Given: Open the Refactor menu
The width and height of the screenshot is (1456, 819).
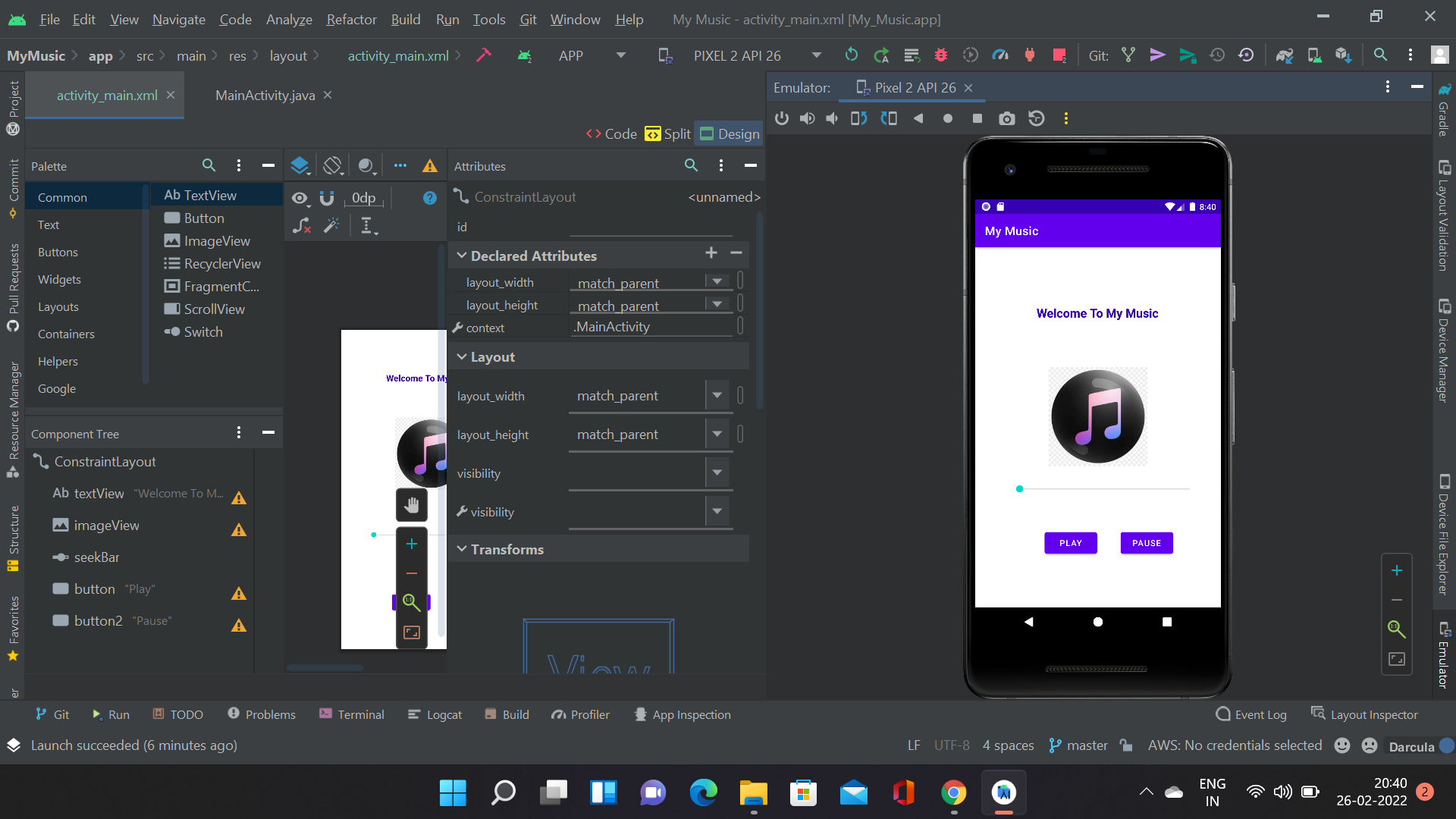Looking at the screenshot, I should pos(350,19).
